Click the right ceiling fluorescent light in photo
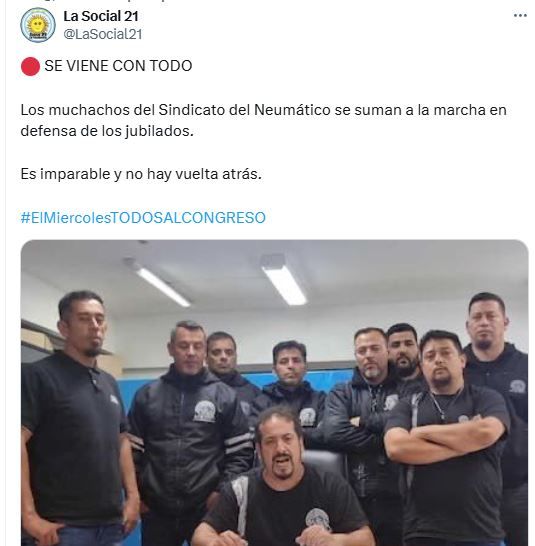535x546 pixels. pyautogui.click(x=285, y=283)
